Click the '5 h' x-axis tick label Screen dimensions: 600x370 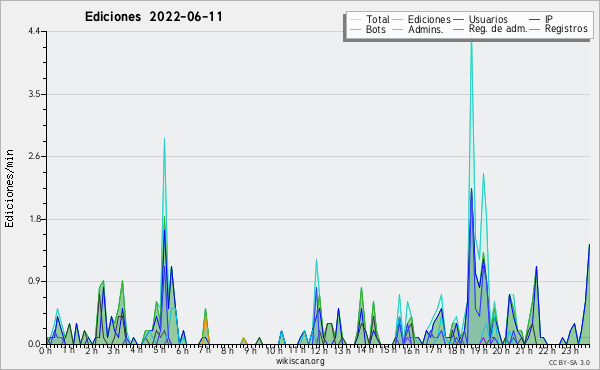159,351
